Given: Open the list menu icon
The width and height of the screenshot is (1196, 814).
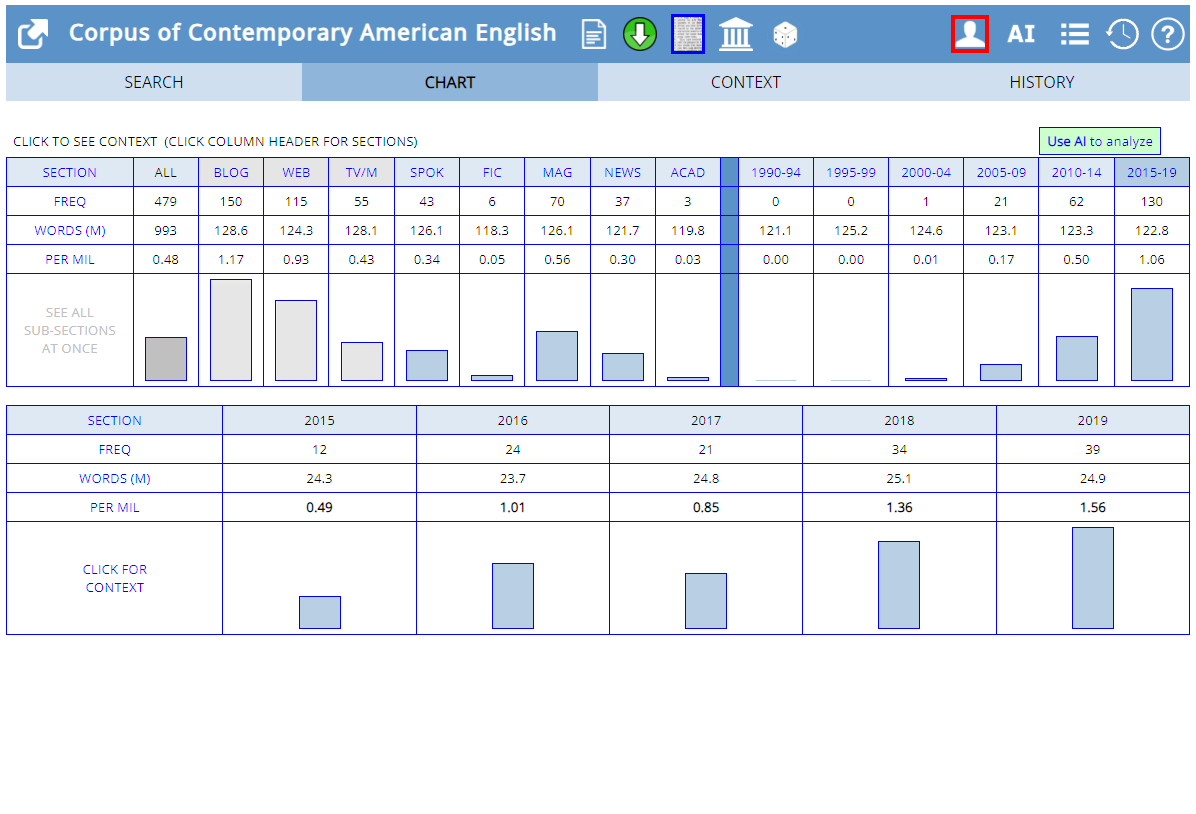Looking at the screenshot, I should [1074, 35].
